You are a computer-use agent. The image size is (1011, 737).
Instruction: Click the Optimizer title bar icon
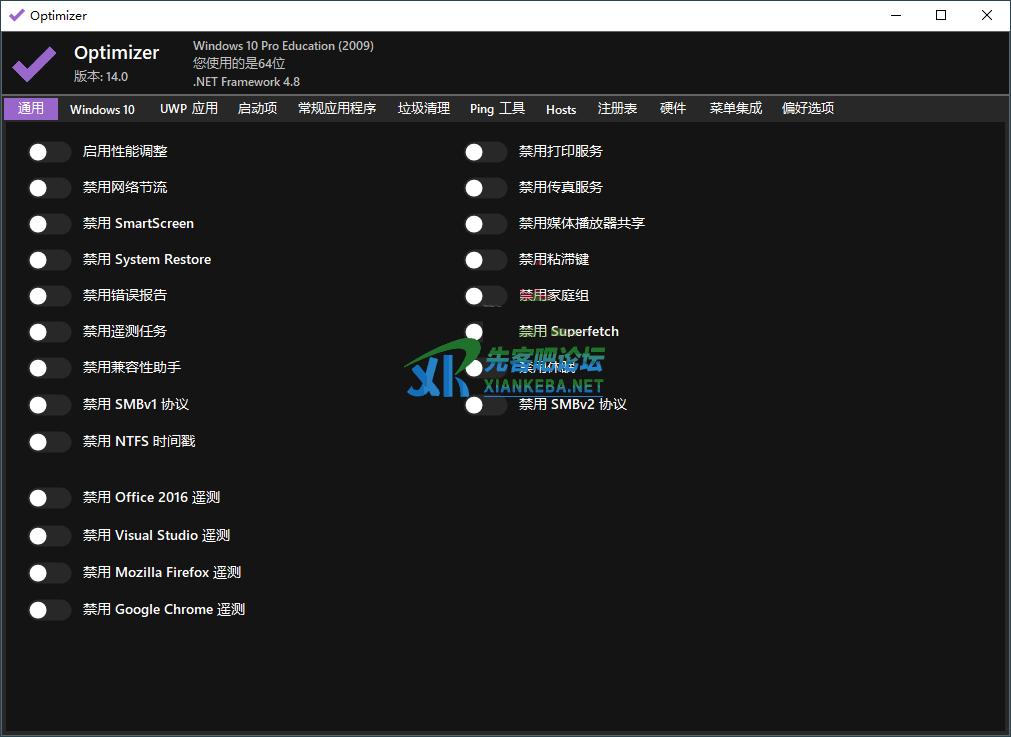(16, 15)
